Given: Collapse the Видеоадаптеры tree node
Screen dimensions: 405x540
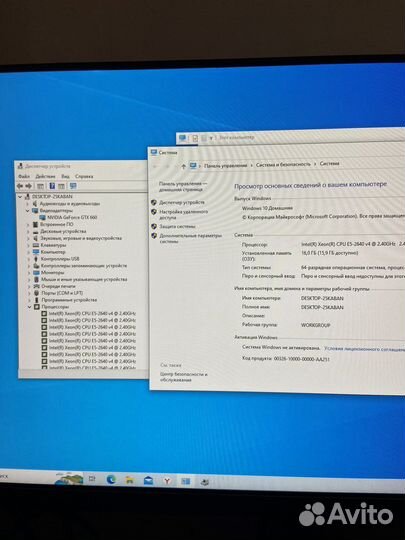Looking at the screenshot, I should tap(28, 210).
